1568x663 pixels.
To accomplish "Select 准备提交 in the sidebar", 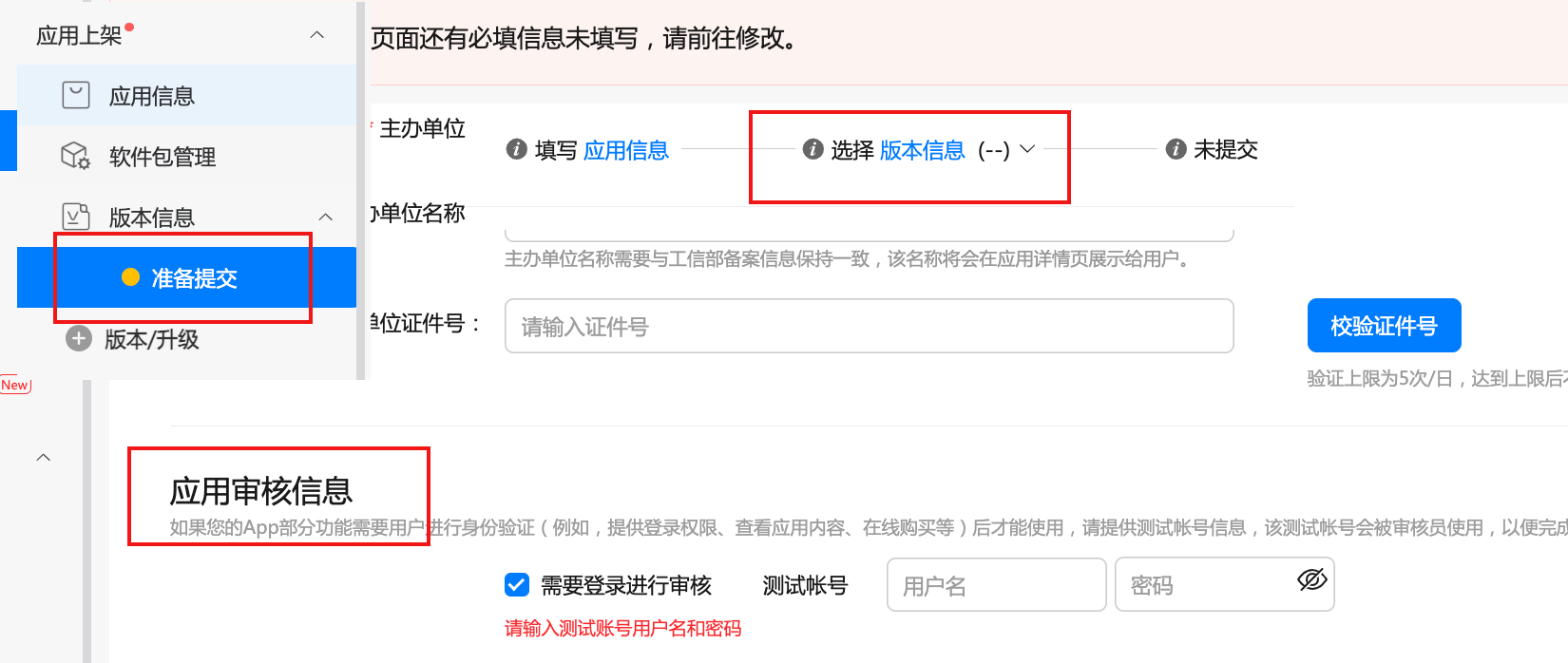I will click(x=186, y=277).
